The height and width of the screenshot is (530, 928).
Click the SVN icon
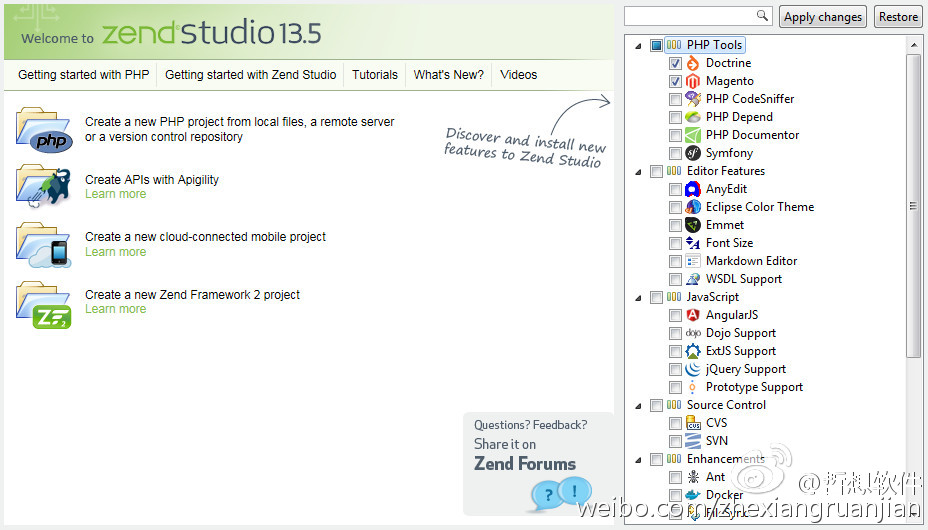tap(692, 441)
